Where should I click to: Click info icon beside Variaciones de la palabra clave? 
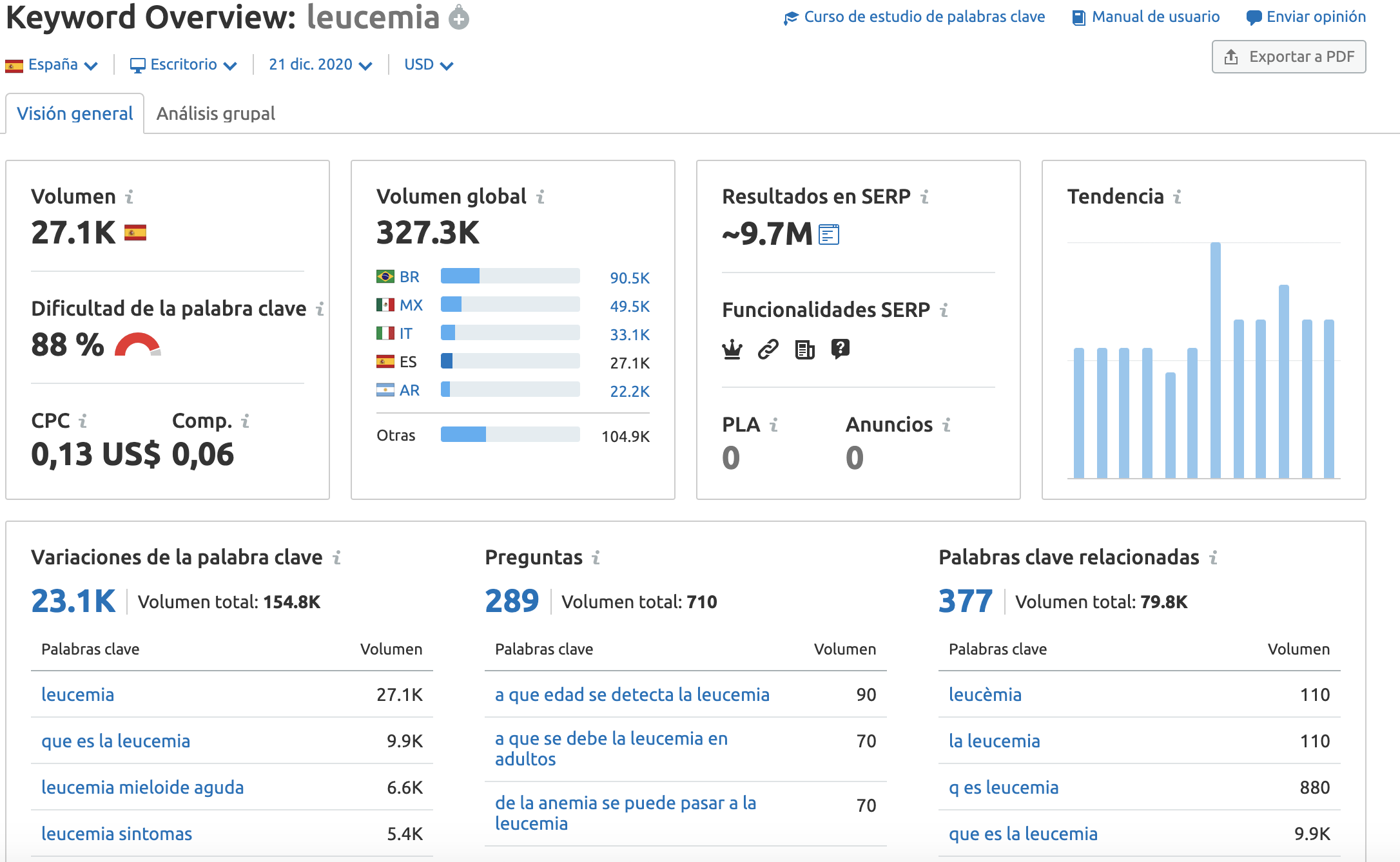tap(336, 557)
